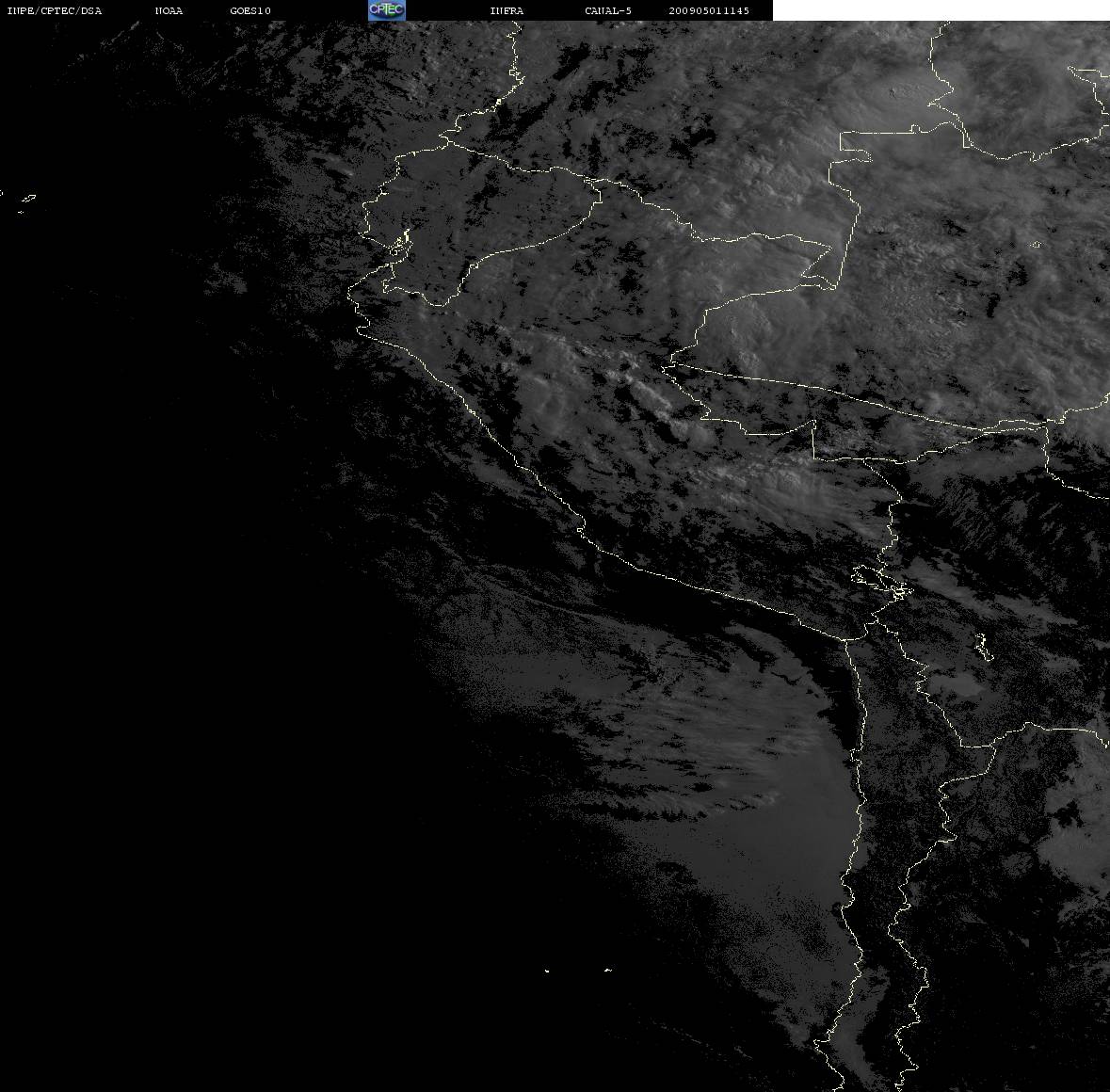Click the INFRA label in the header
1110x1092 pixels.
[x=507, y=10]
